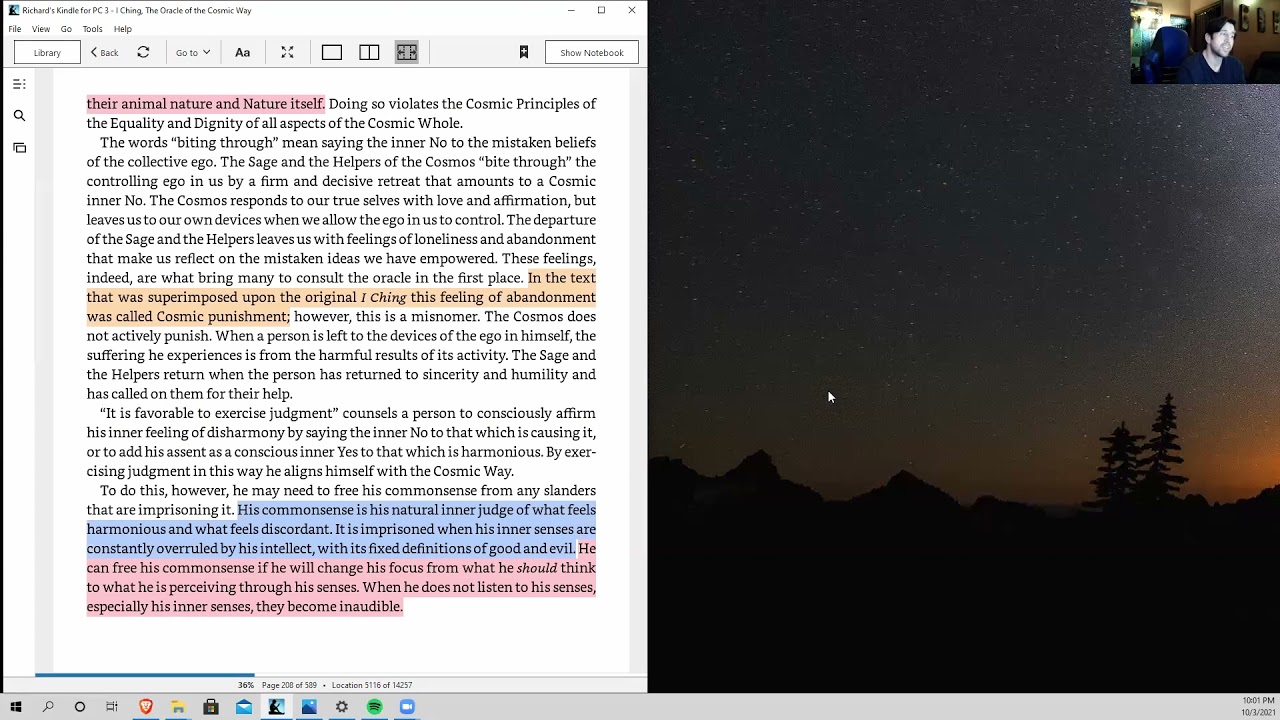Open File Explorer from the taskbar

[178, 707]
